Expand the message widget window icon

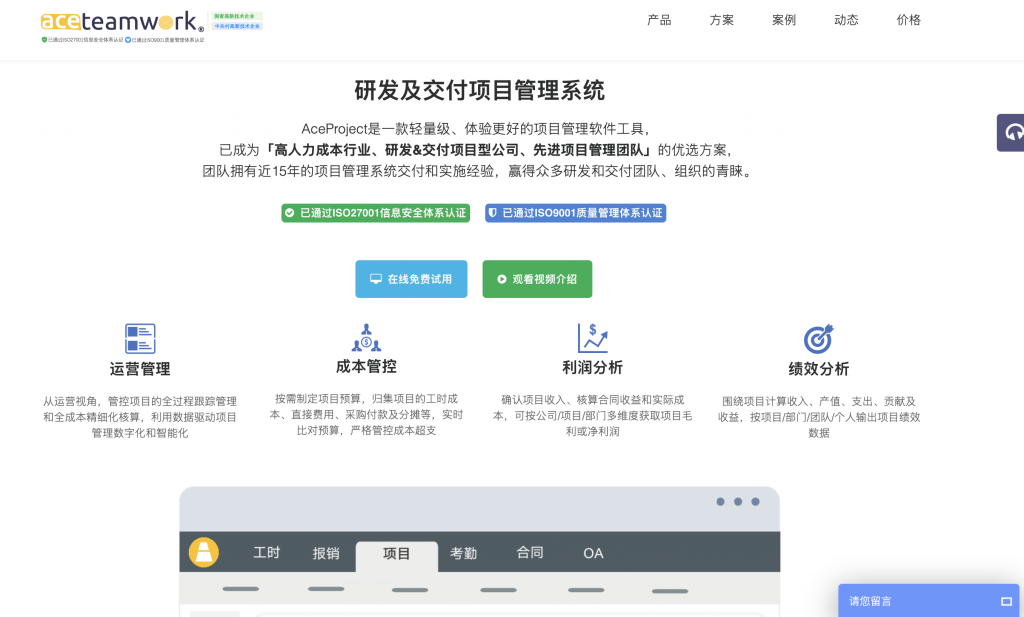coord(1006,601)
